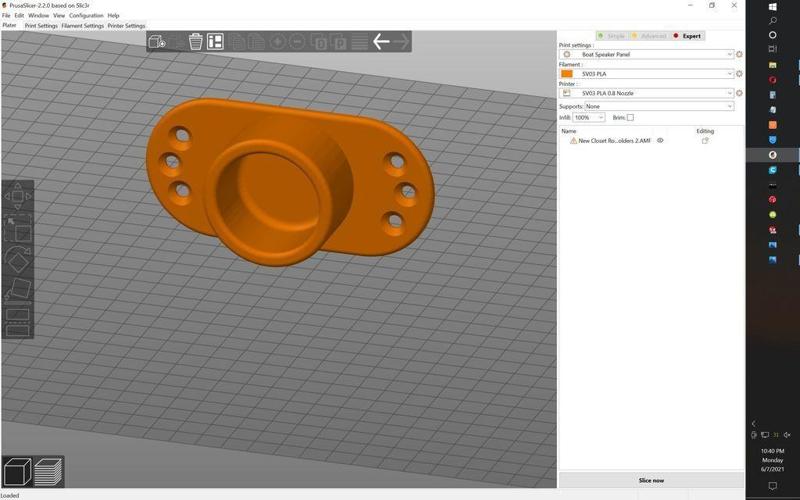
Task: Open the notification center icon
Action: [x=772, y=486]
